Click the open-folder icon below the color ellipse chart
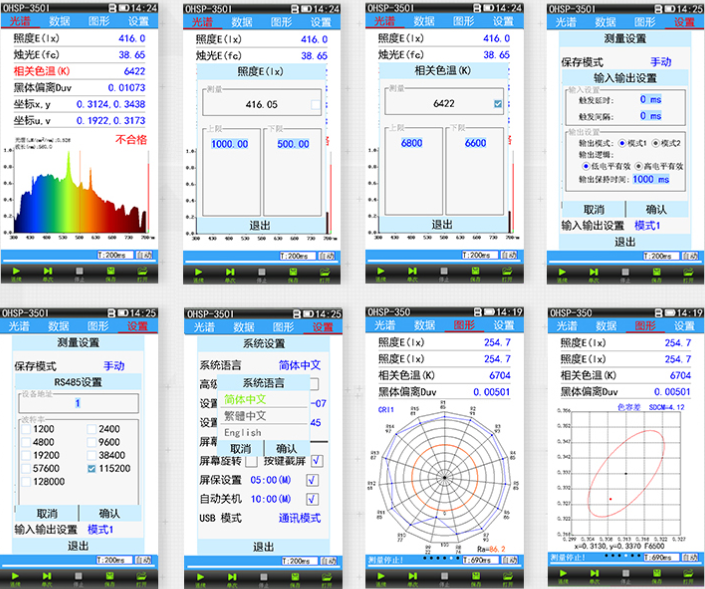Image resolution: width=705 pixels, height=589 pixels. [x=688, y=574]
